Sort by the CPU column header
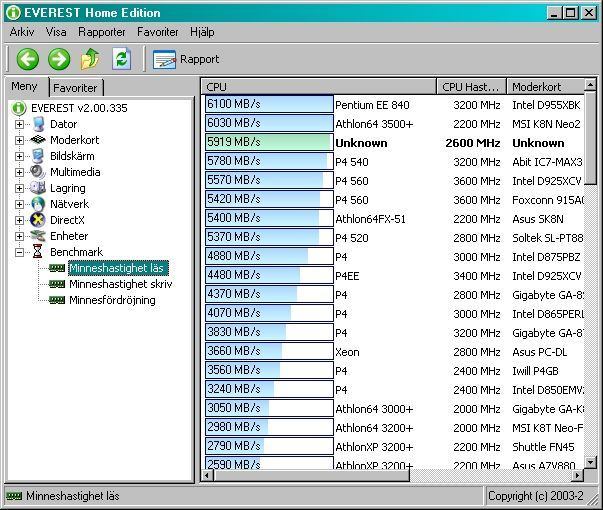 pos(318,87)
